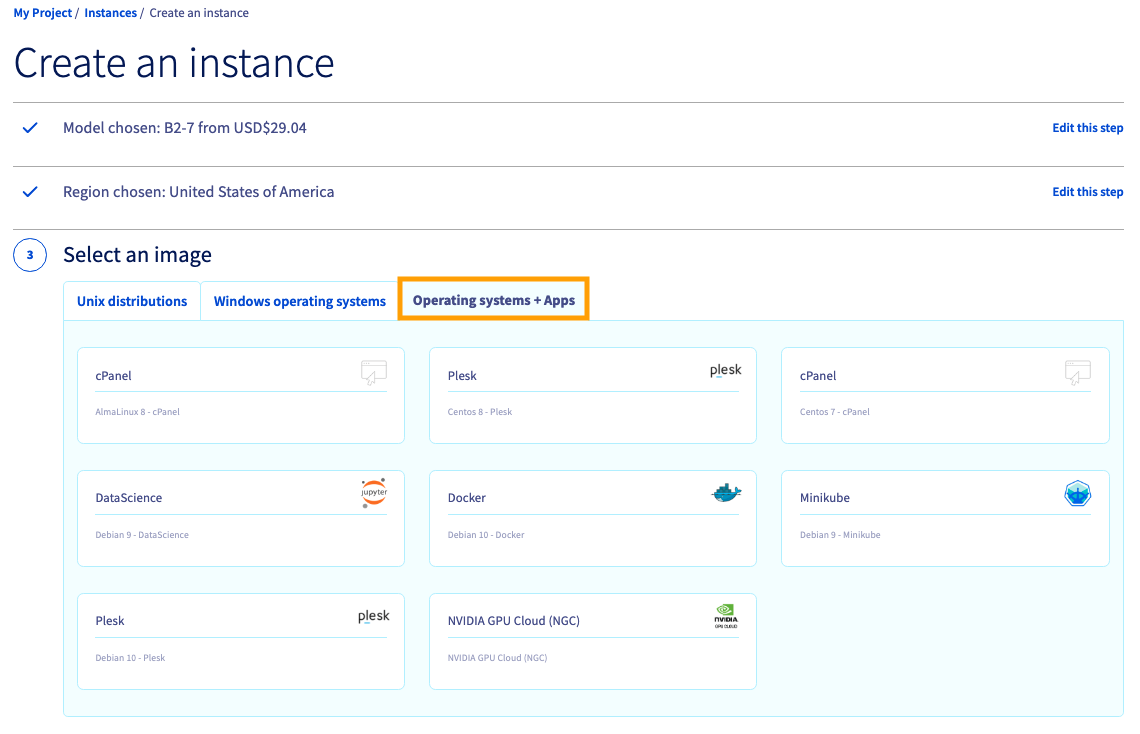Click the Create an instance breadcrumb text
The width and height of the screenshot is (1140, 734).
click(199, 13)
